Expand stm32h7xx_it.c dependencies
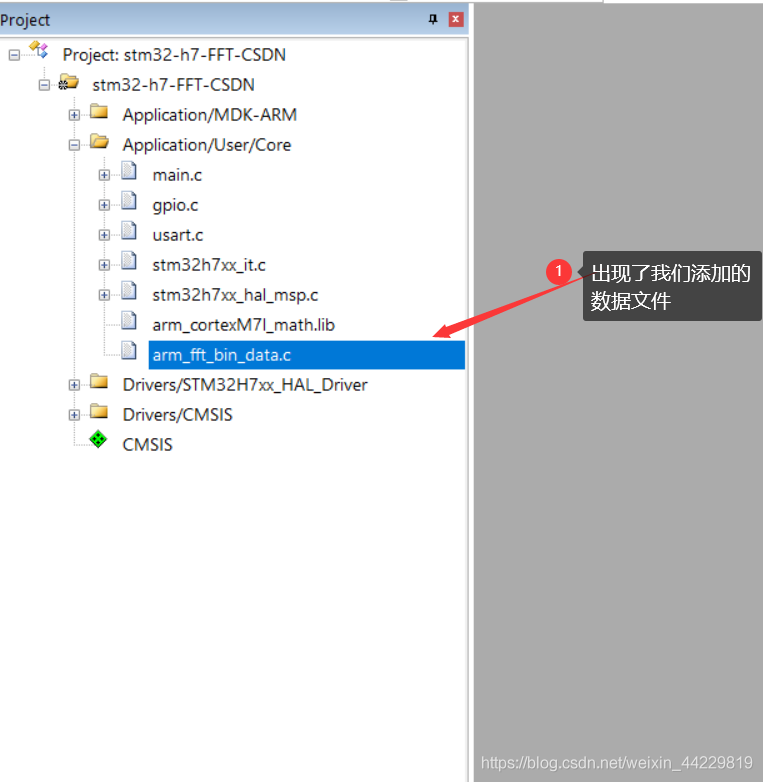 tap(104, 265)
